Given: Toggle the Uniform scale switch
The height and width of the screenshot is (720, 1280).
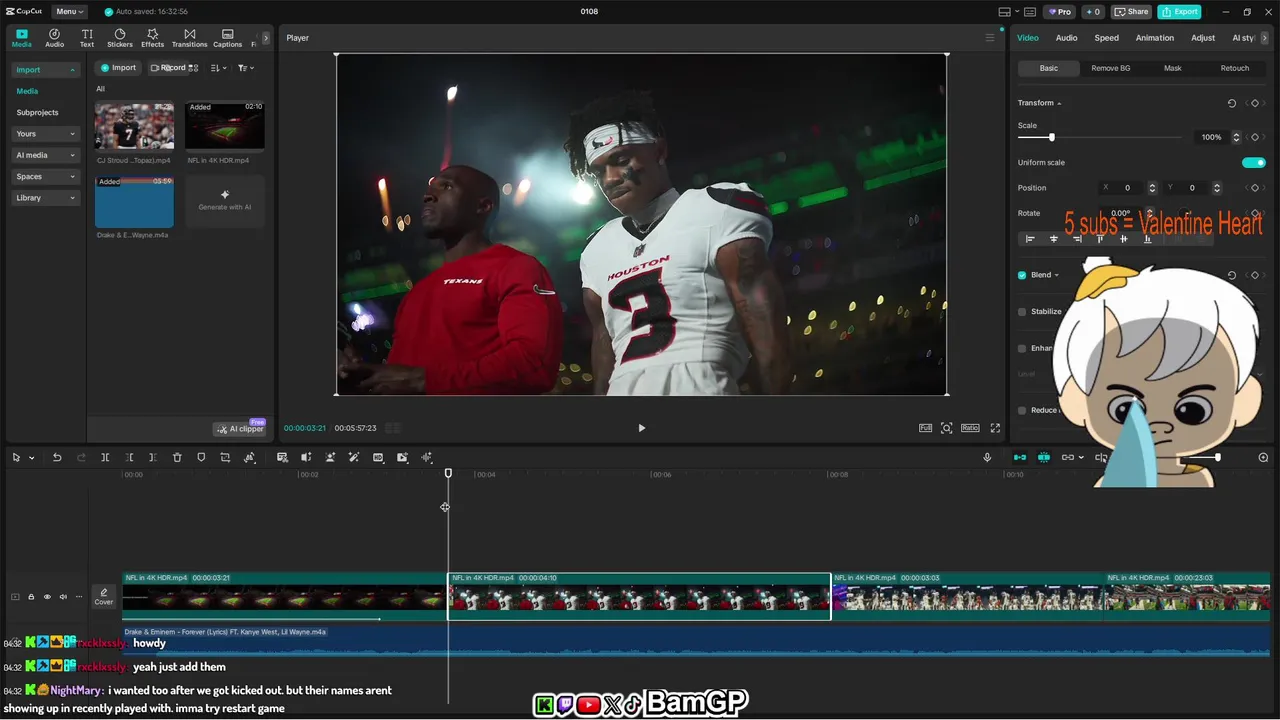Looking at the screenshot, I should click(1253, 162).
